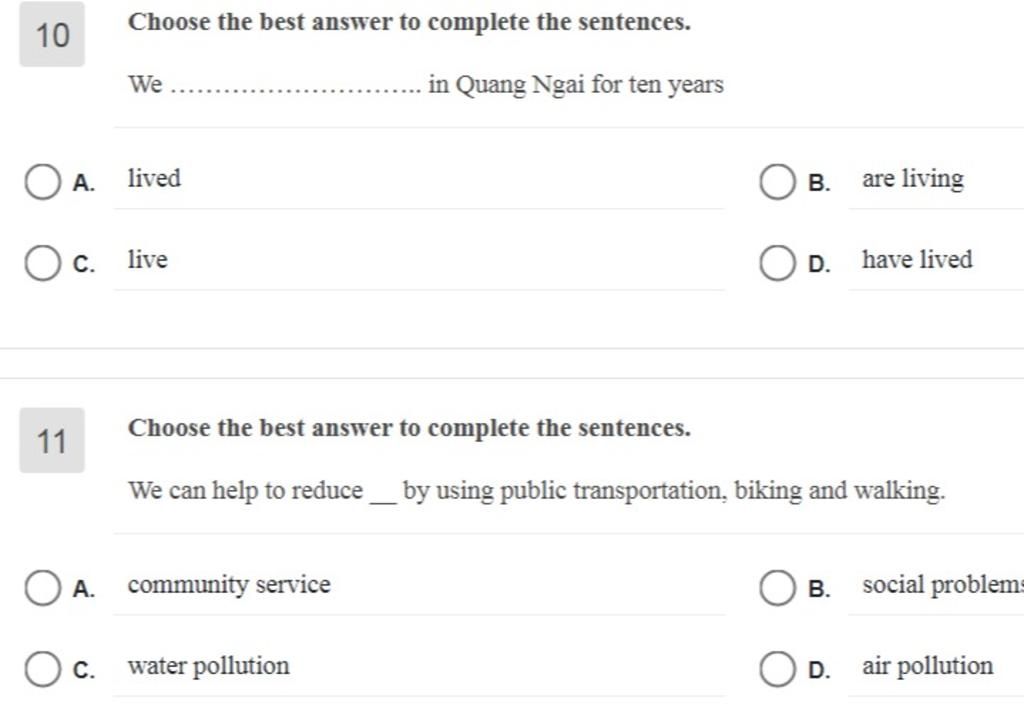The height and width of the screenshot is (721, 1024).
Task: Select radio button A for question 10
Action: [x=43, y=182]
